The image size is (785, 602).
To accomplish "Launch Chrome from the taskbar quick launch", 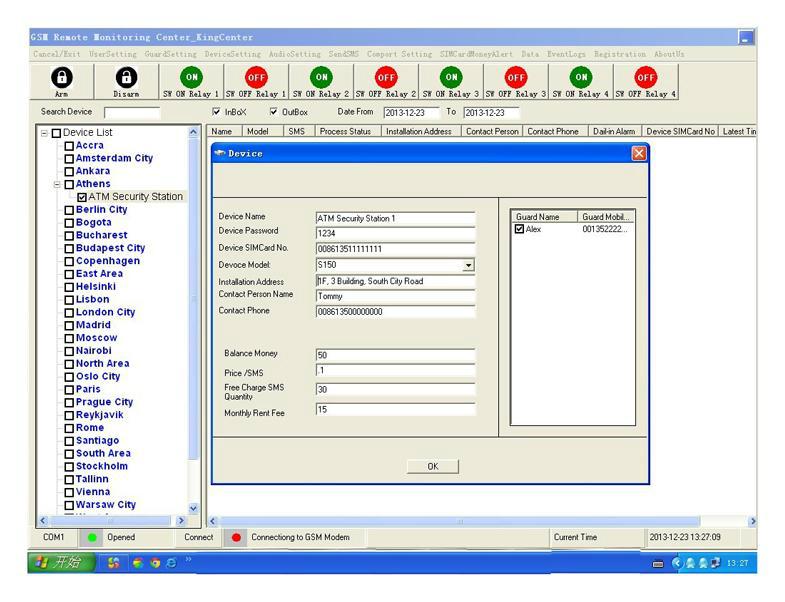I will tap(155, 562).
